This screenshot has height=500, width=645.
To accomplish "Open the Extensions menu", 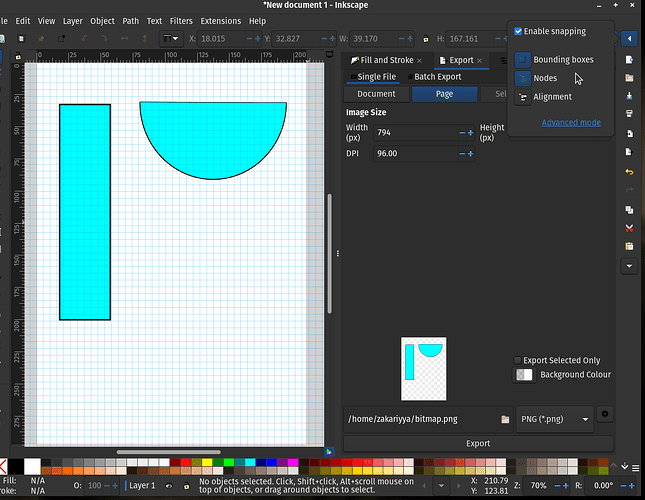I will coord(220,21).
